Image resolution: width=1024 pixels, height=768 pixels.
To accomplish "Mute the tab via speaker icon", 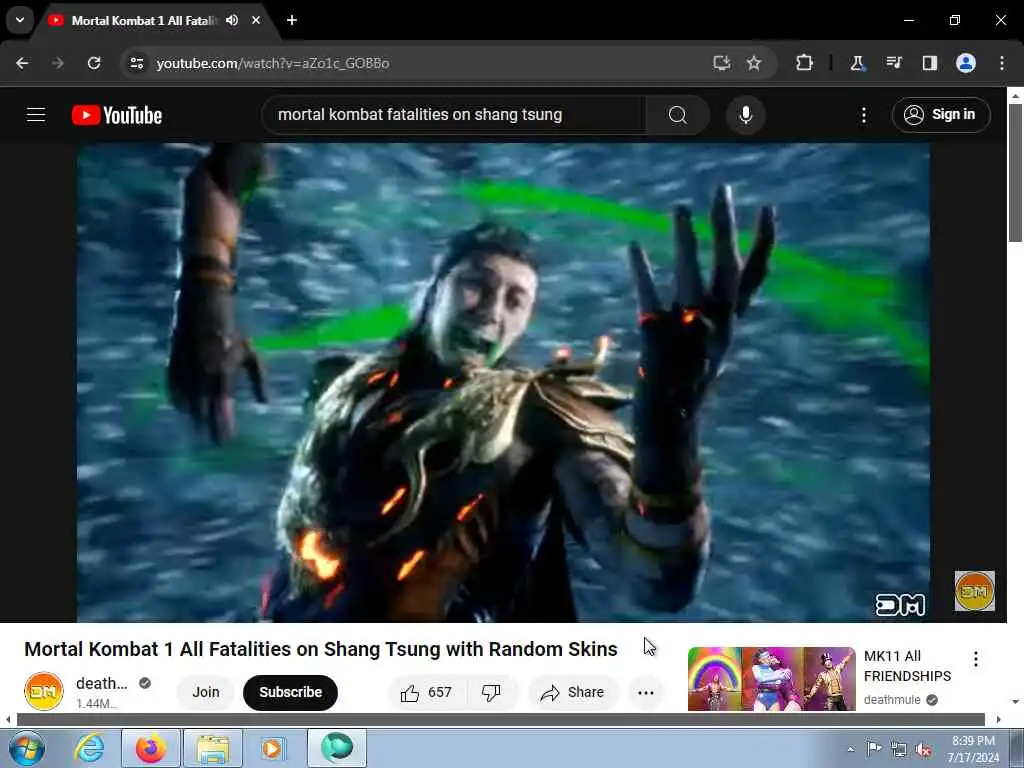I will (x=232, y=20).
